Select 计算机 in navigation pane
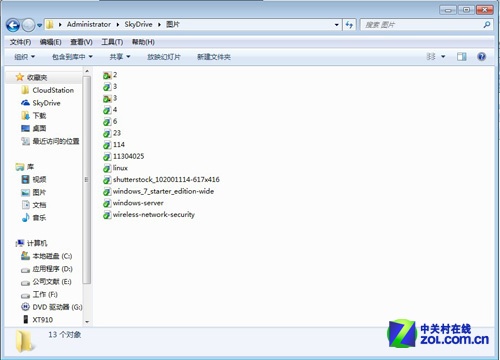The width and height of the screenshot is (500, 360). [37, 243]
